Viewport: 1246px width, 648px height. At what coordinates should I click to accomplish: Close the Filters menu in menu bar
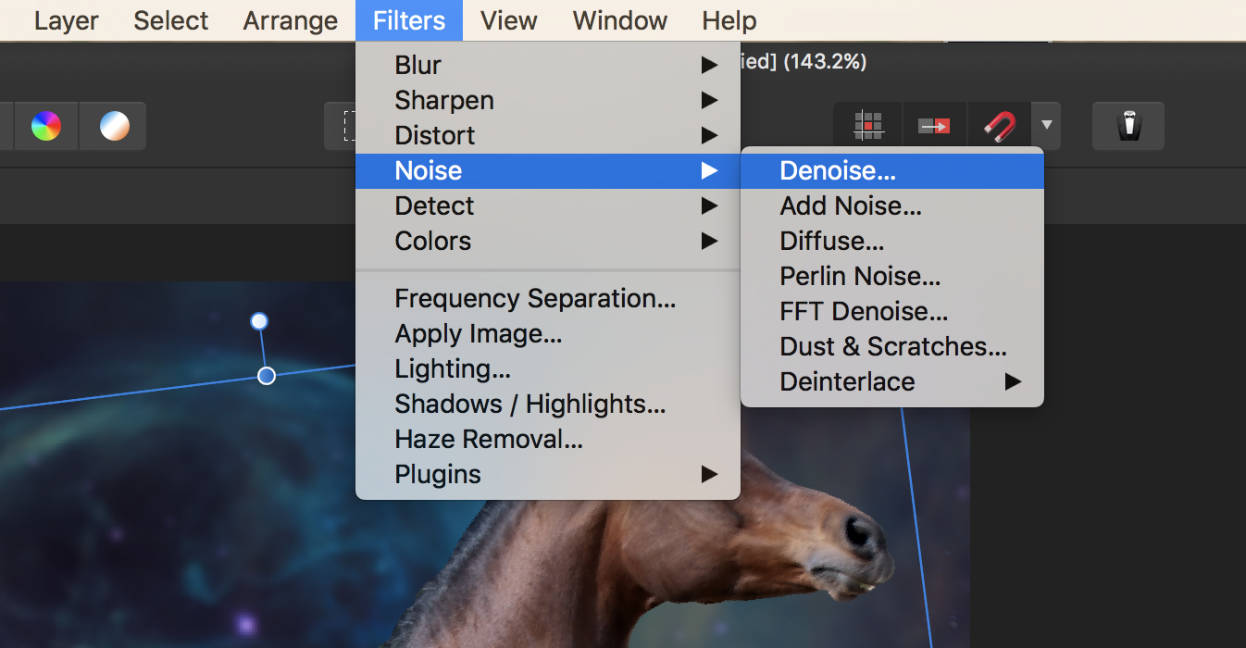[x=409, y=20]
